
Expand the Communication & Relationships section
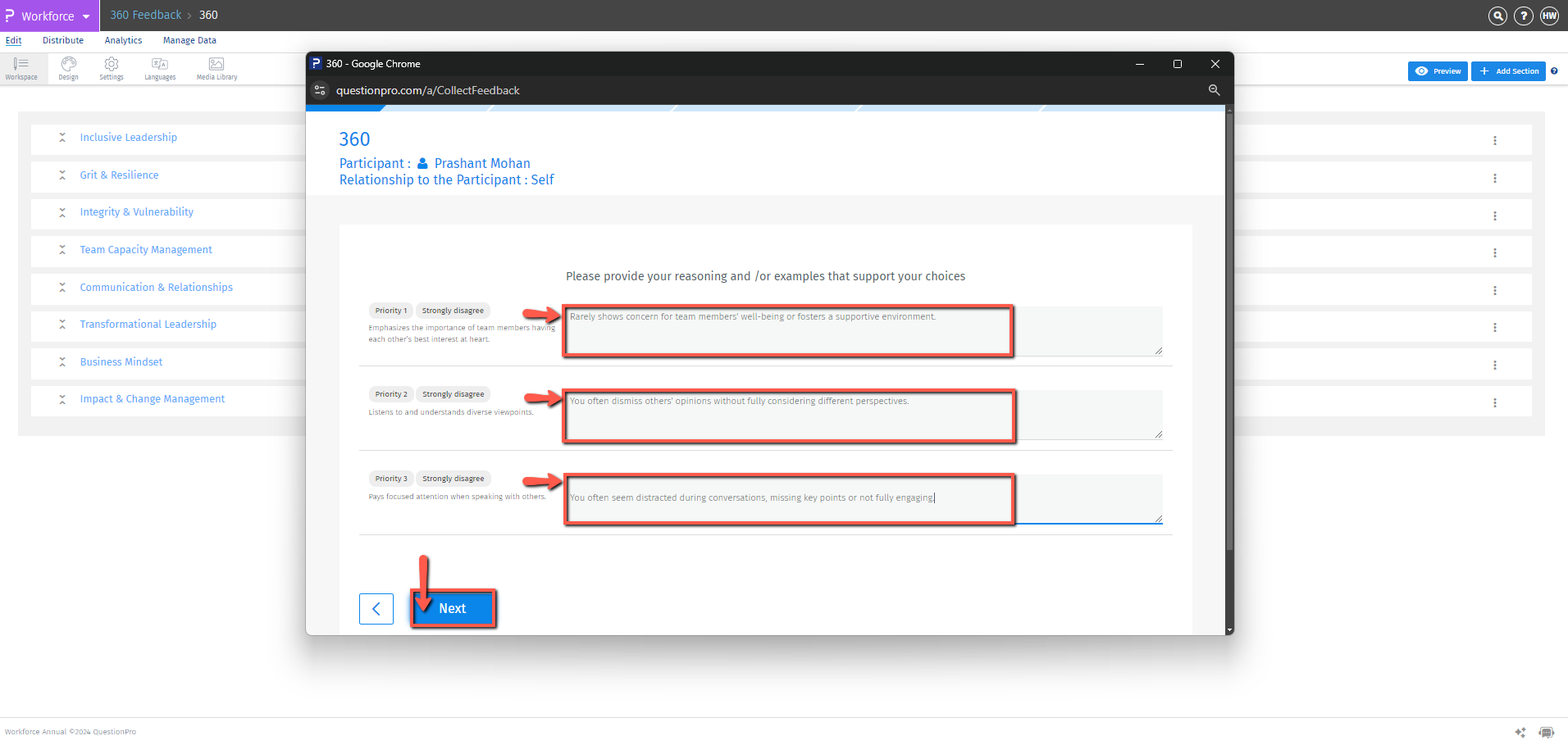click(62, 288)
